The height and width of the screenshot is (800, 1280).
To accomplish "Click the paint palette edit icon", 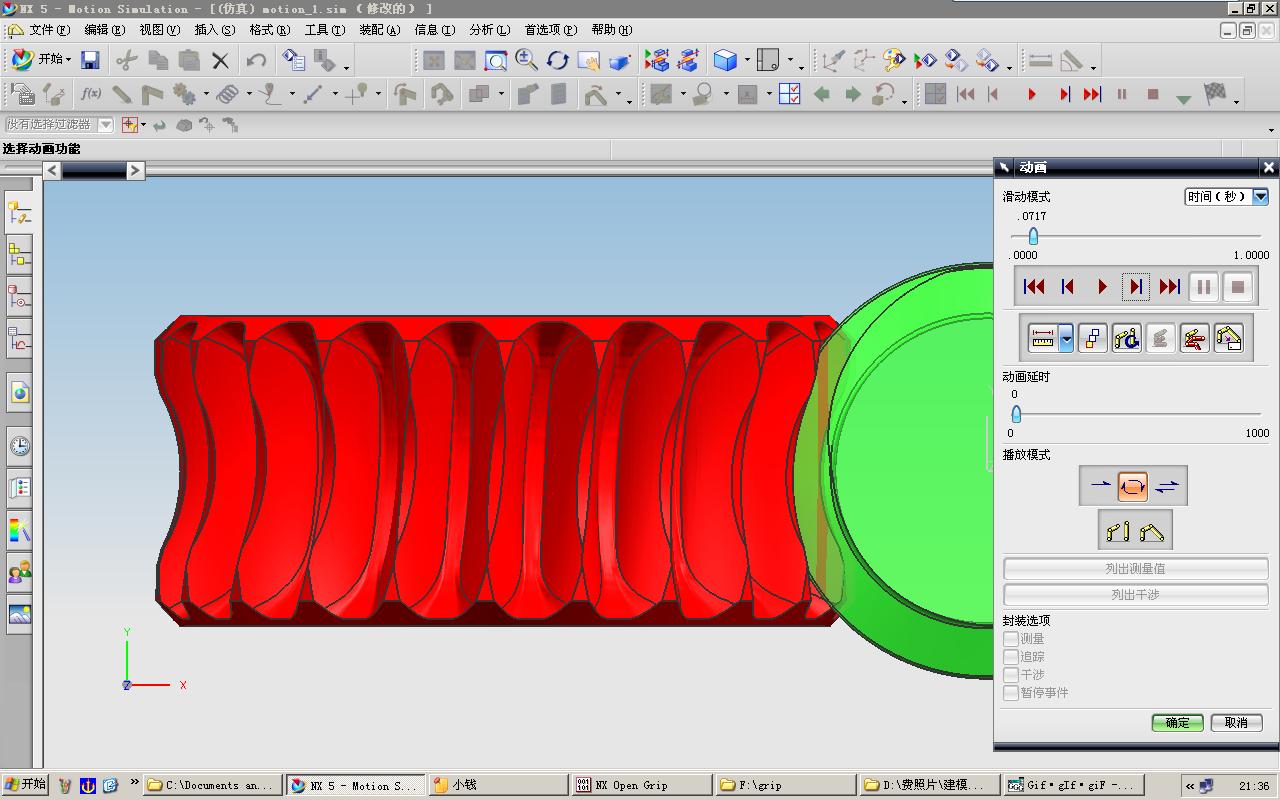I will click(x=894, y=60).
